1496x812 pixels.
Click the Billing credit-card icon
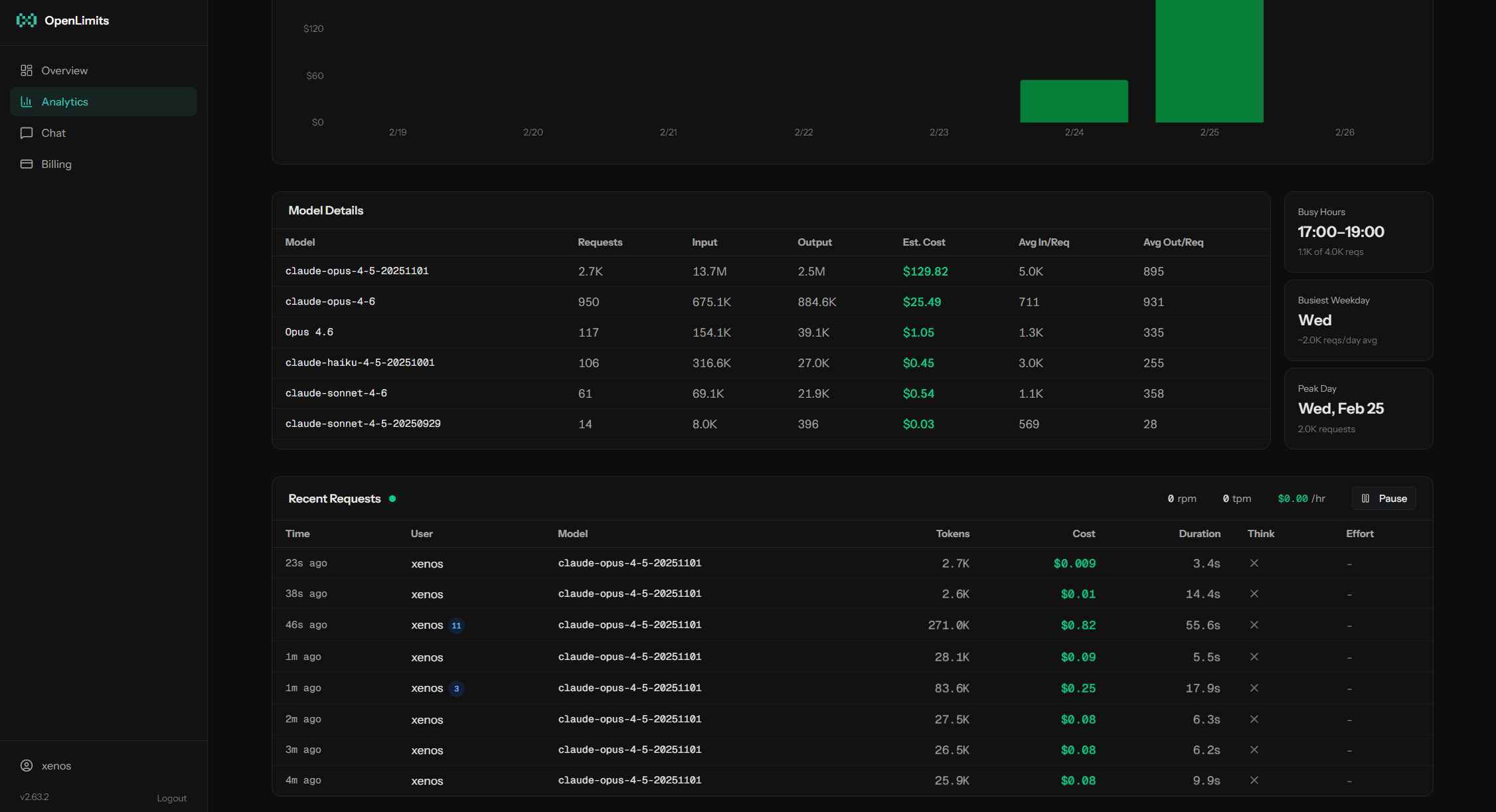point(27,164)
